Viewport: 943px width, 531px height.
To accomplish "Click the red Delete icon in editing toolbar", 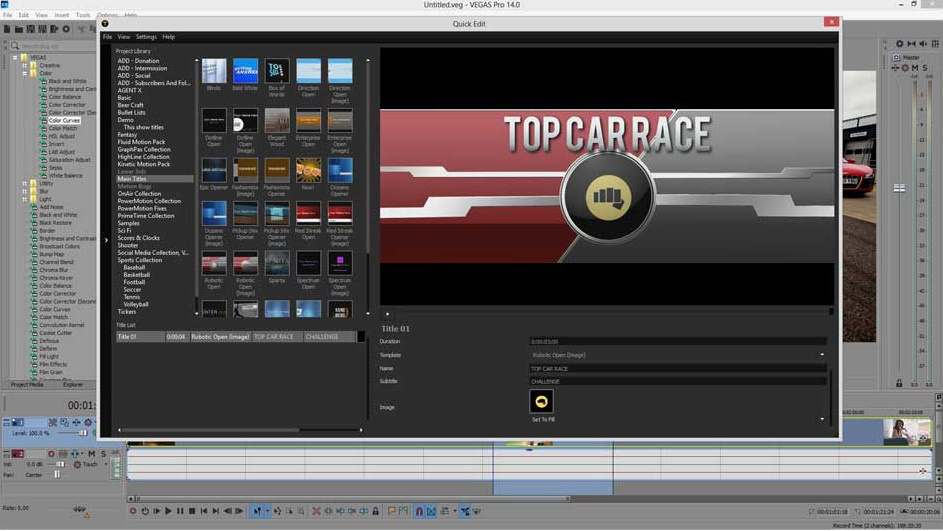I will pos(316,511).
